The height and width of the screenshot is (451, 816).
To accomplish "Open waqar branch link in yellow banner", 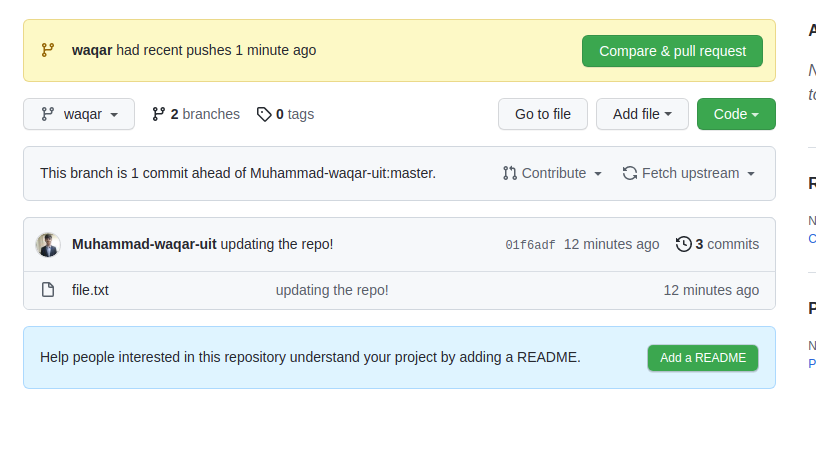I will [x=92, y=50].
